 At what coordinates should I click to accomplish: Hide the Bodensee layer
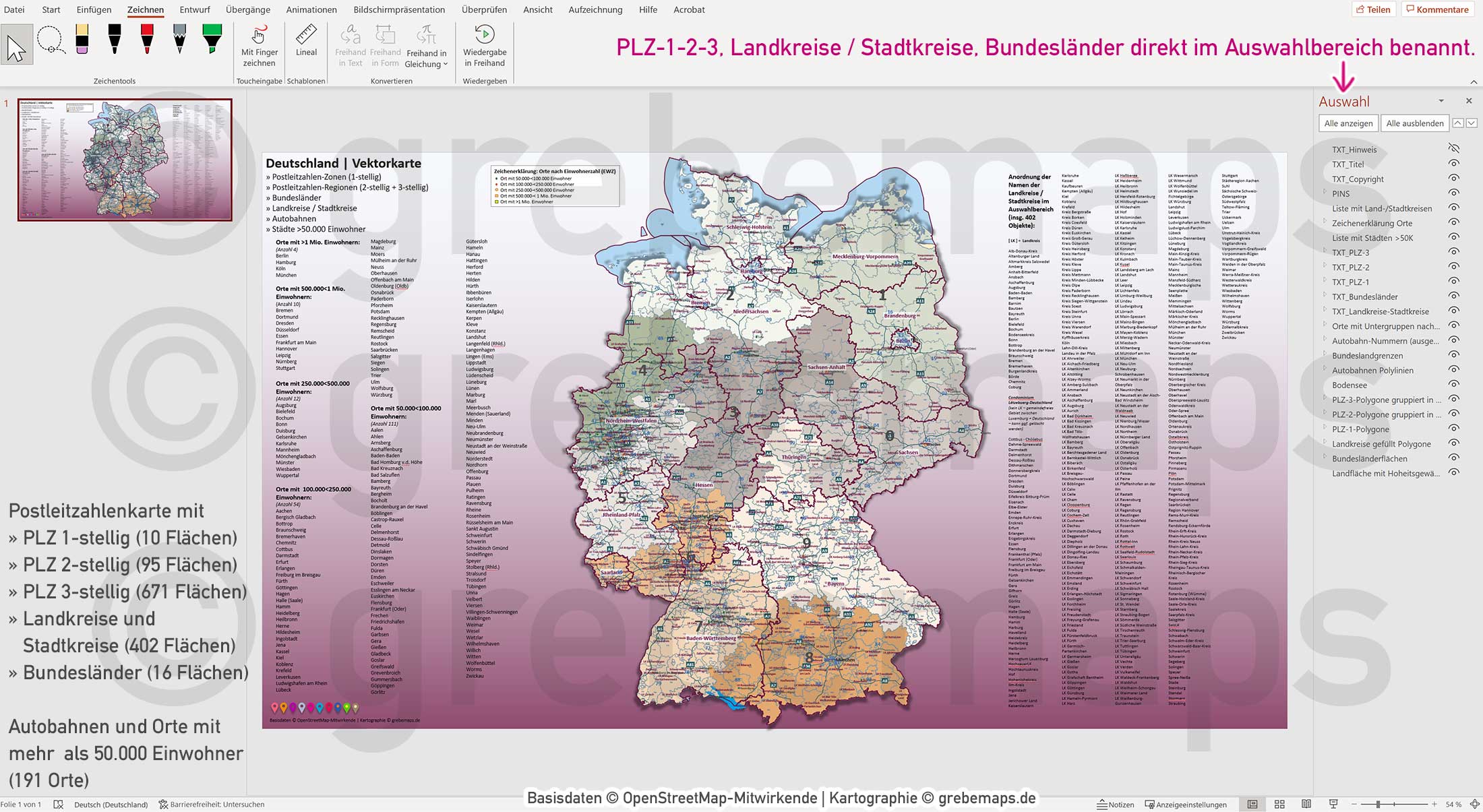coord(1453,385)
